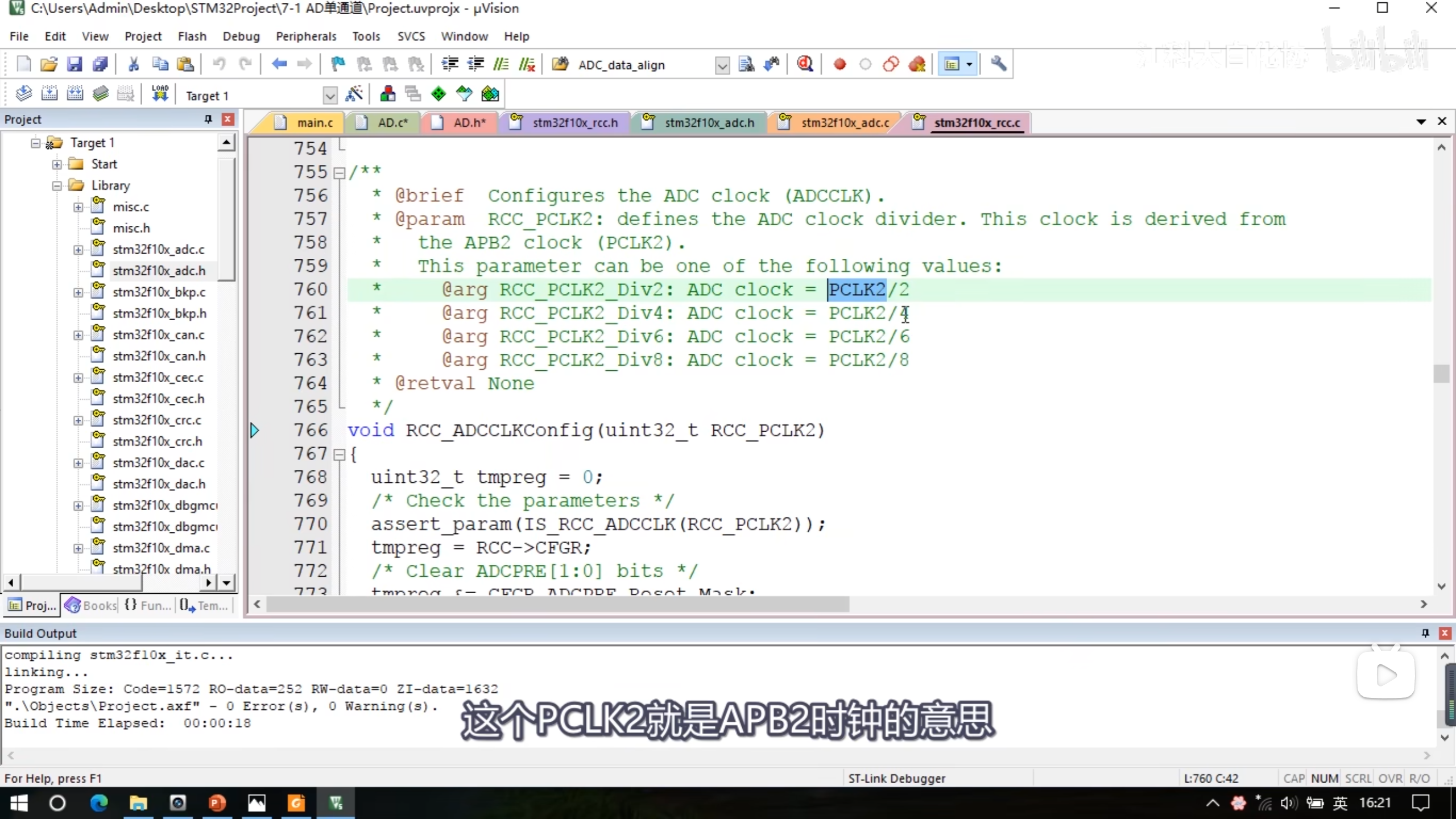Click the editor vertical scrollbar thumb
1456x819 pixels.
[1441, 374]
